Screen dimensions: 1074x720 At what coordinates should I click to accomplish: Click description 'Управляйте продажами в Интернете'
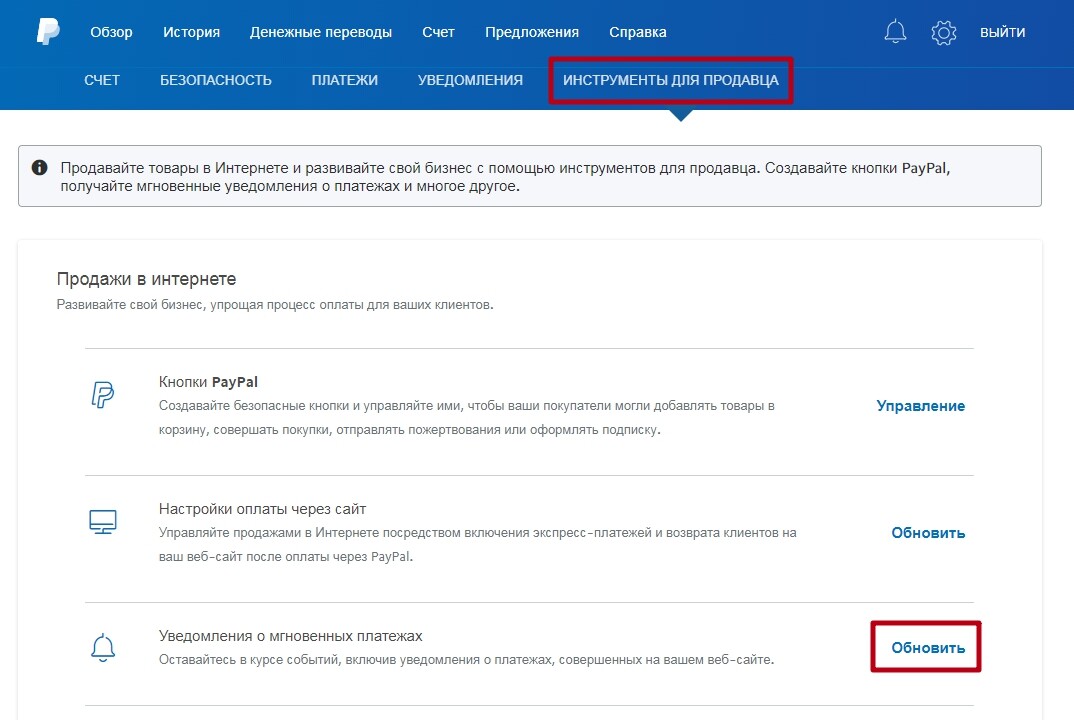point(477,545)
